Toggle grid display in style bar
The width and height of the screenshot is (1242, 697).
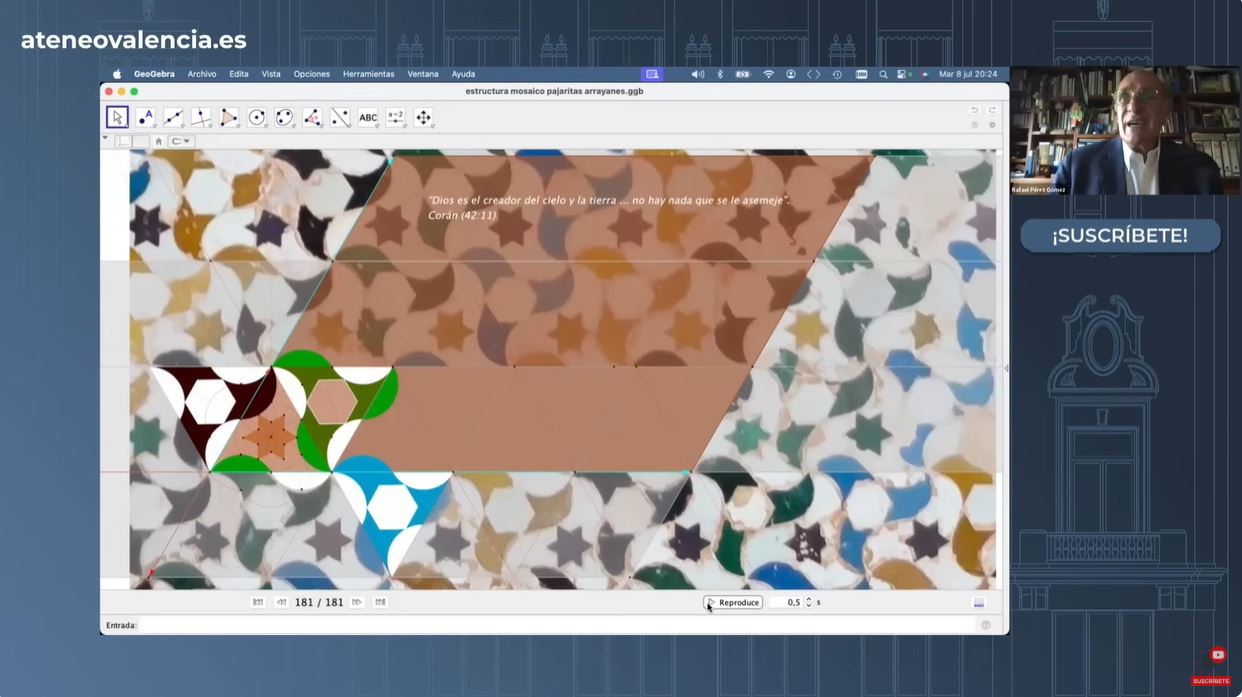[x=139, y=141]
